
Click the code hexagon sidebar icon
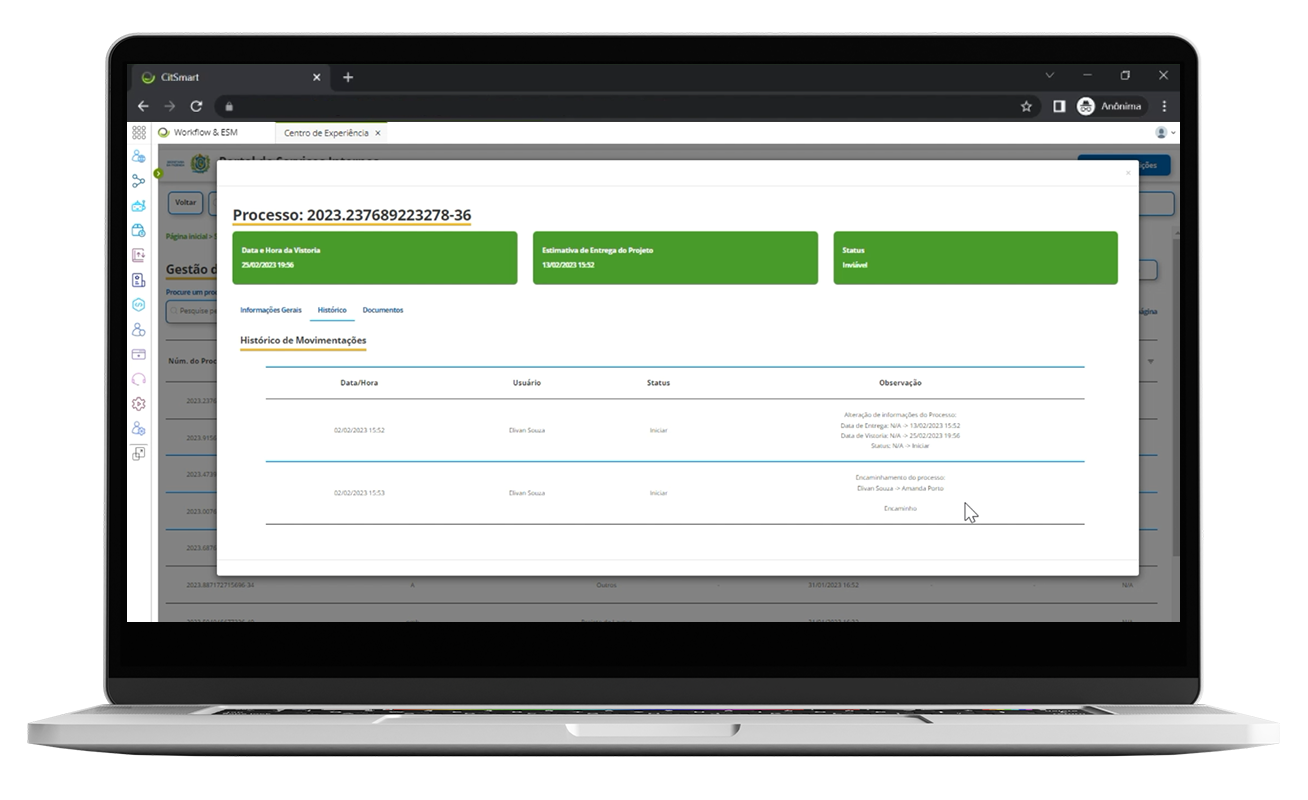coord(139,305)
